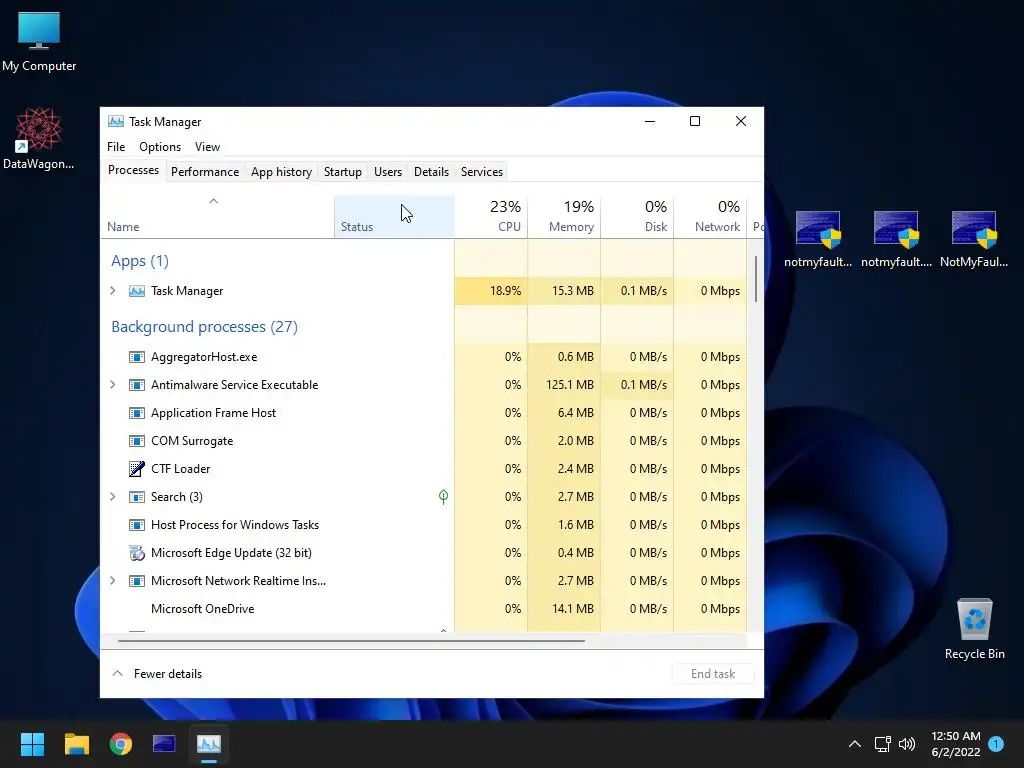The height and width of the screenshot is (768, 1024).
Task: Sort processes by the Name column header
Action: [x=217, y=217]
